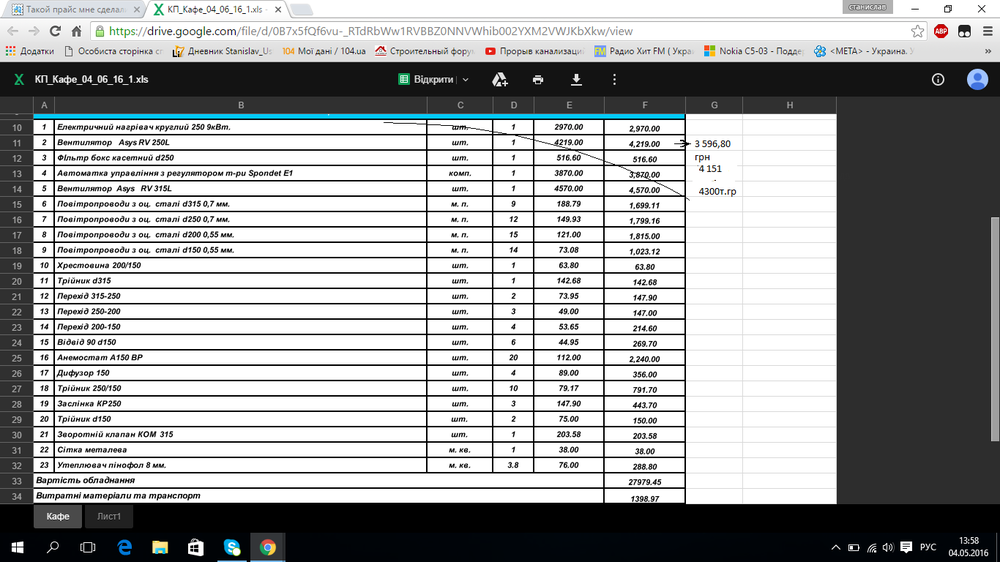The width and height of the screenshot is (1000, 562).
Task: Switch to Такой прайс browser tab
Action: 73,10
